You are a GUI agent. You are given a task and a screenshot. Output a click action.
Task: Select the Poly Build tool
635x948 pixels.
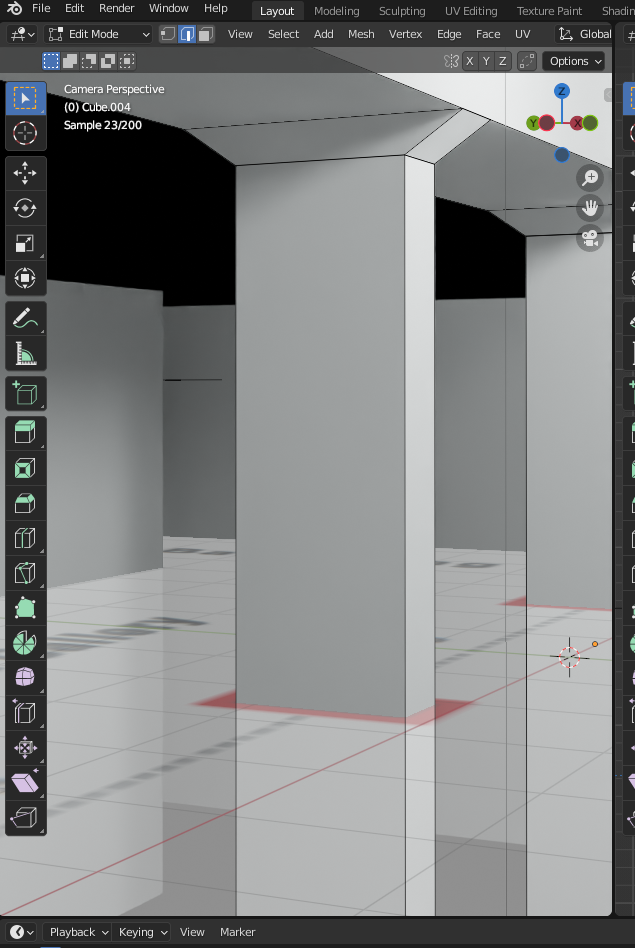25,608
